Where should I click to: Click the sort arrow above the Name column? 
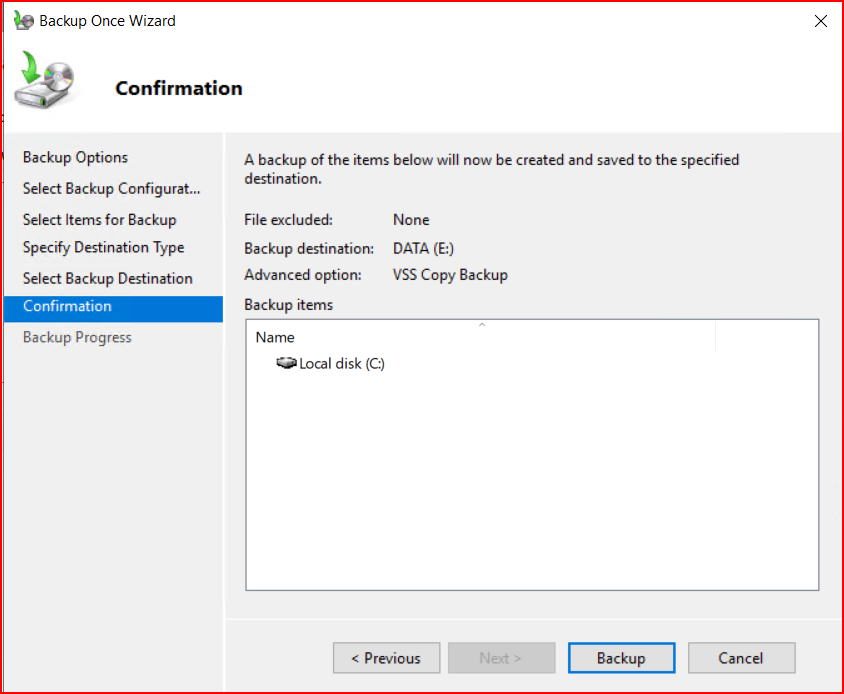click(481, 325)
